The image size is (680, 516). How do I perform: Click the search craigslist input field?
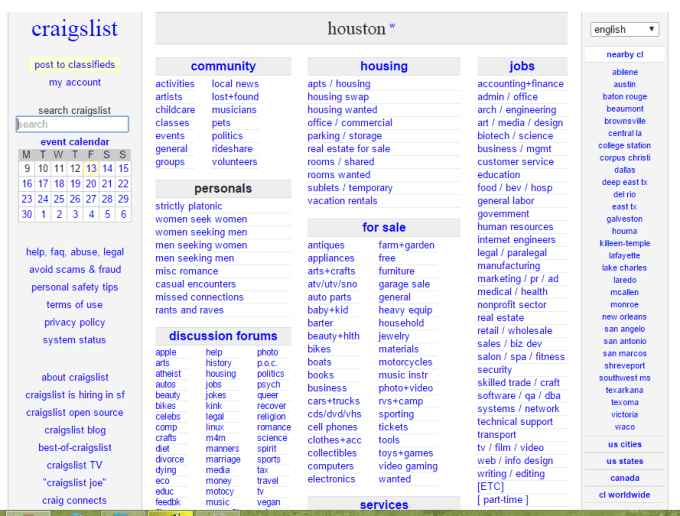[x=72, y=124]
